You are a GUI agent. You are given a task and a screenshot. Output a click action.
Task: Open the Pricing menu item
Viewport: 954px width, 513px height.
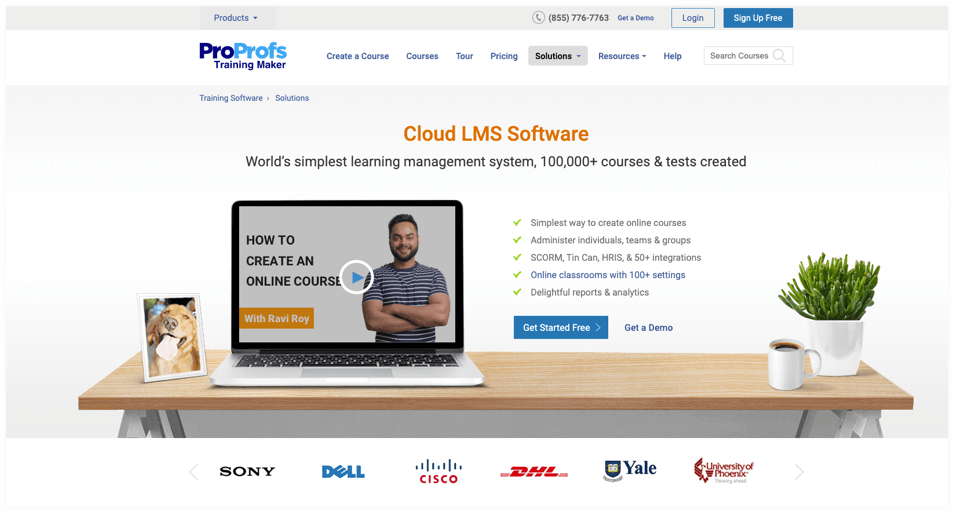[504, 56]
